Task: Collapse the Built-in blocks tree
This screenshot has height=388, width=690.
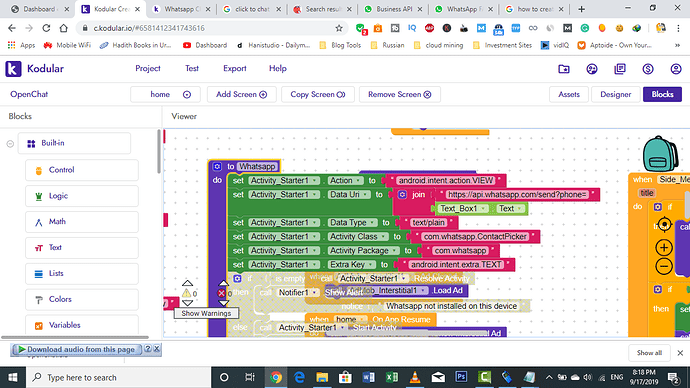Action: [x=10, y=144]
